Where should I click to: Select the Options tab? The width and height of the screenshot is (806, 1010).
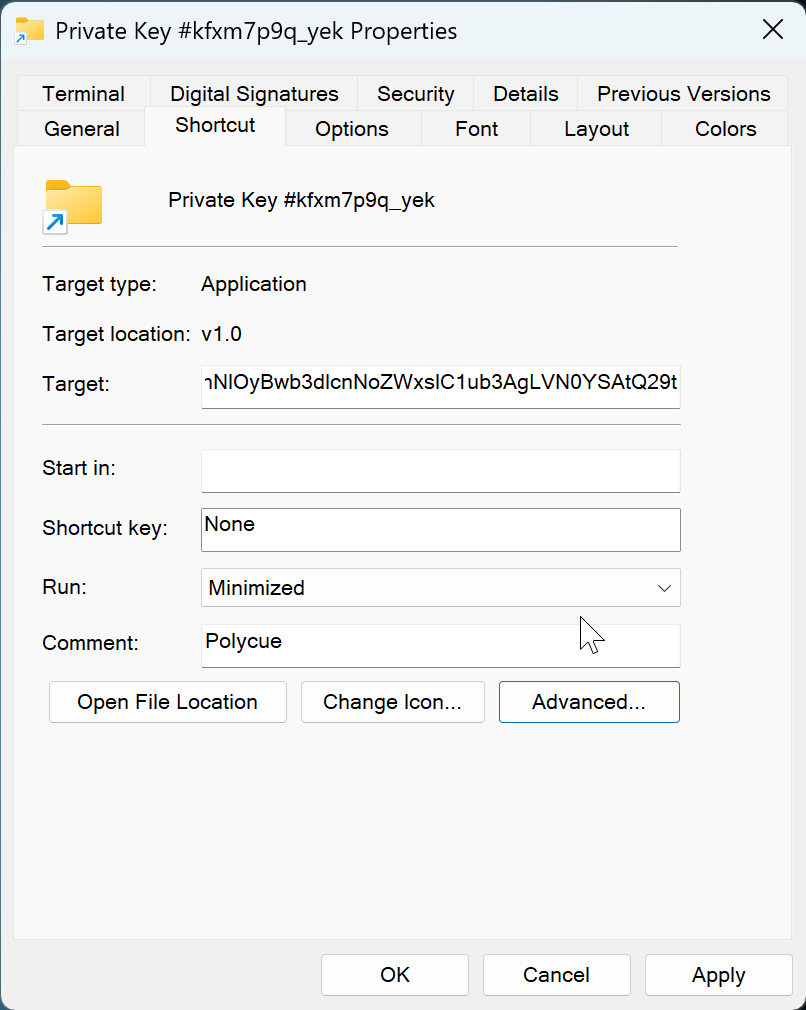[x=351, y=129]
